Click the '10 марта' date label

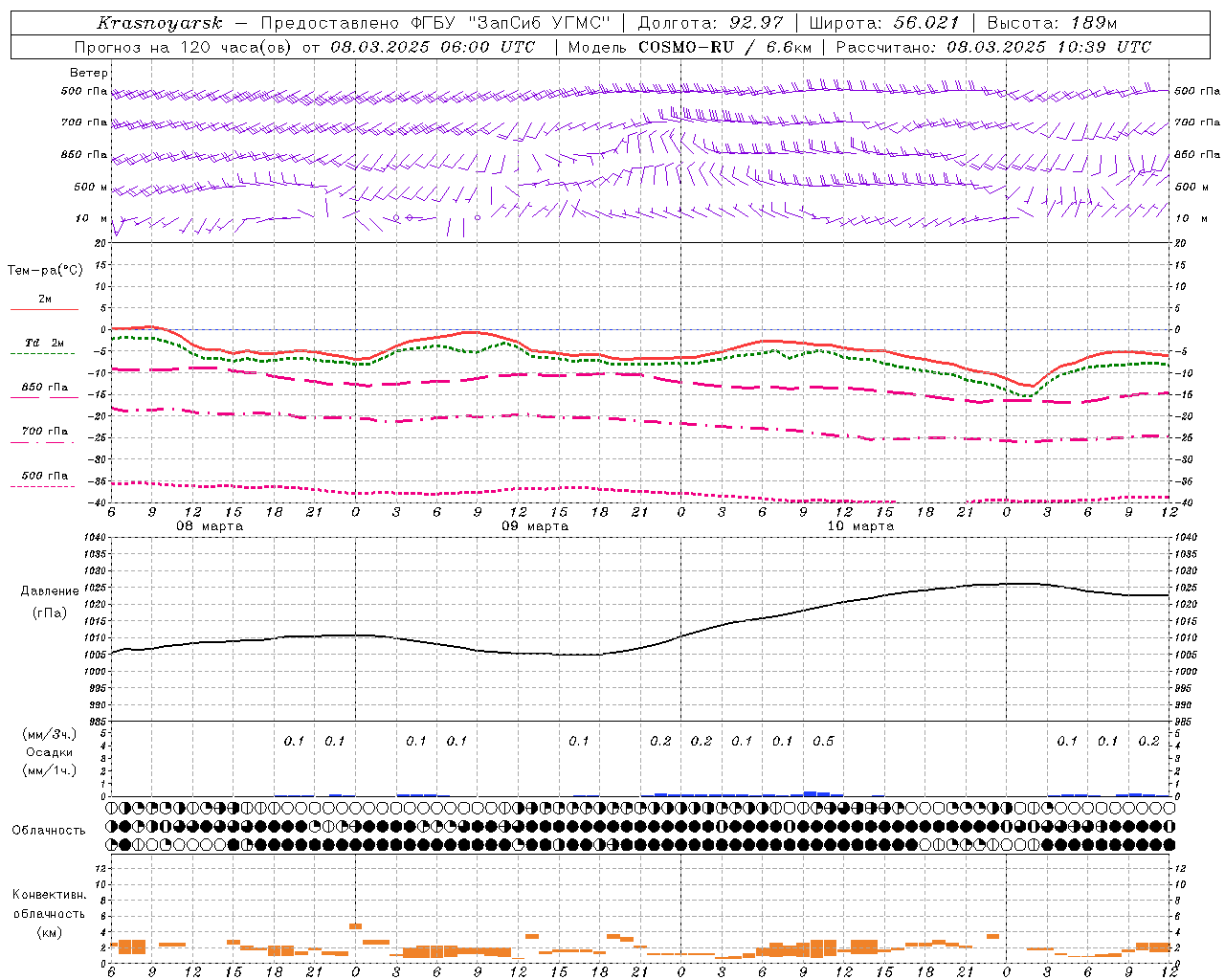[x=860, y=526]
